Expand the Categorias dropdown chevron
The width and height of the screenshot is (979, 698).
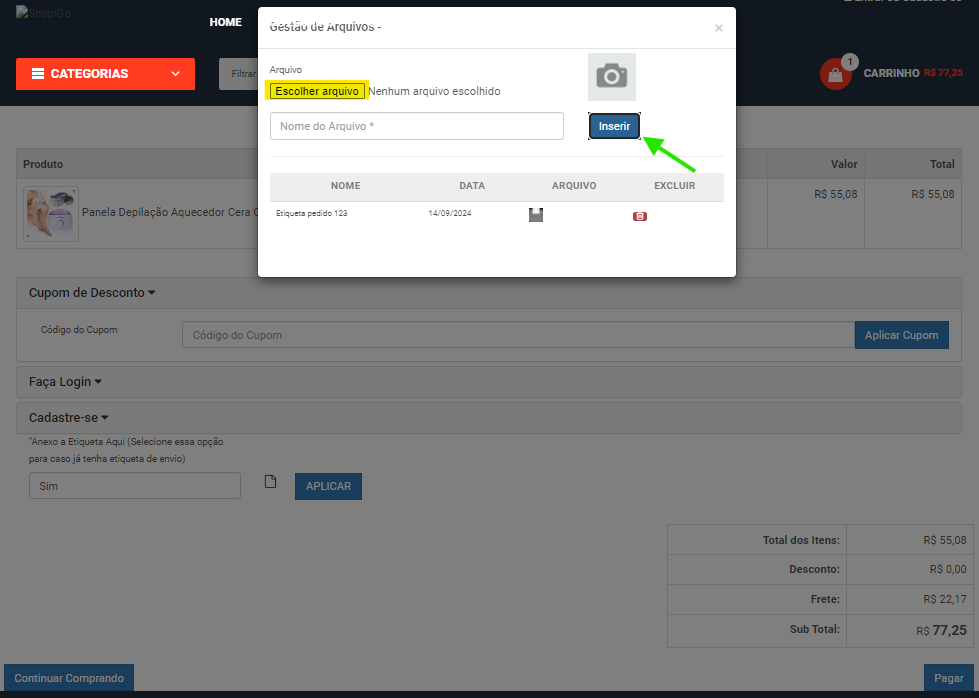tap(176, 74)
